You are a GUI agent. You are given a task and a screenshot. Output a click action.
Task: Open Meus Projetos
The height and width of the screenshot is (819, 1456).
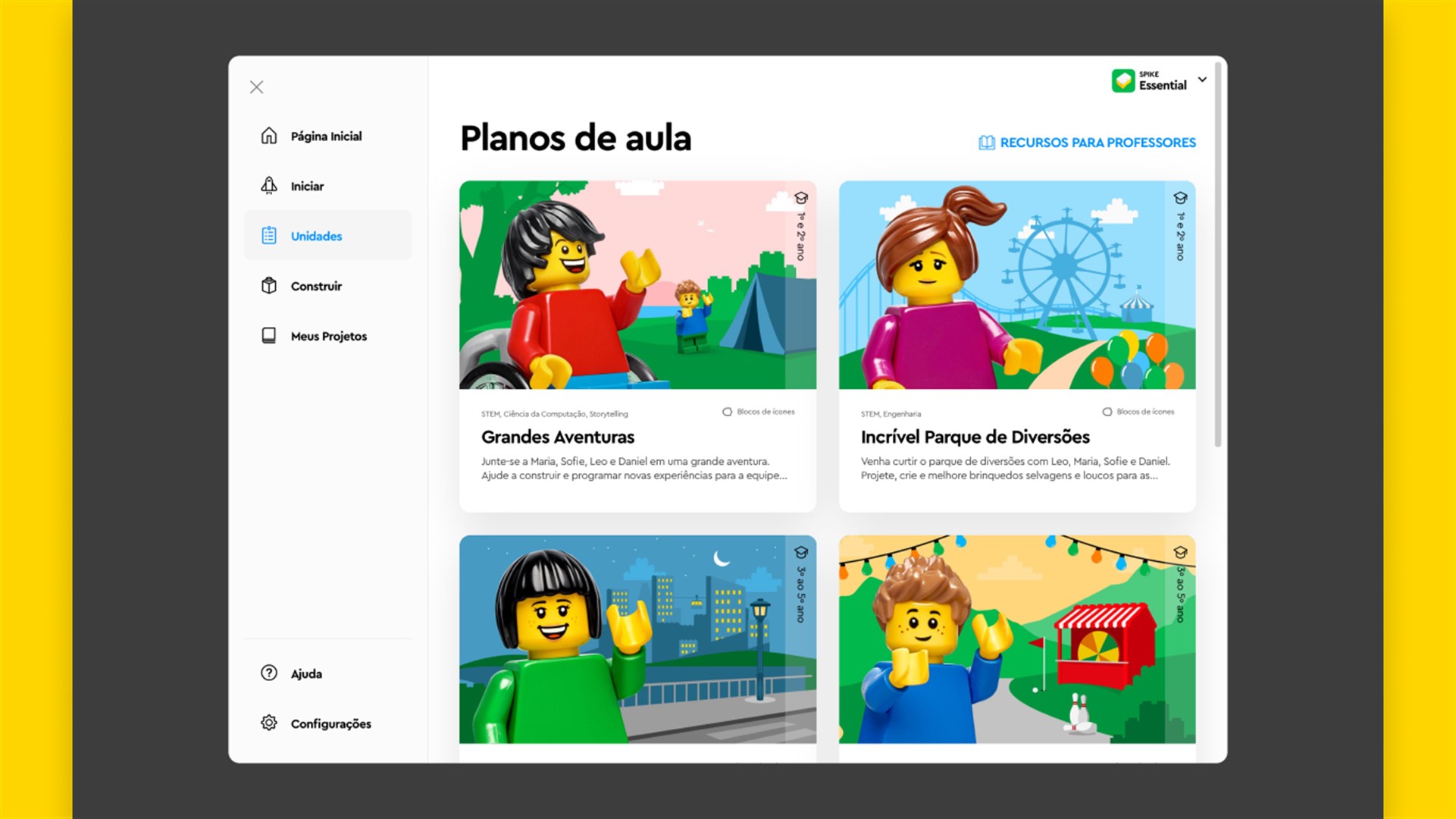(x=327, y=336)
